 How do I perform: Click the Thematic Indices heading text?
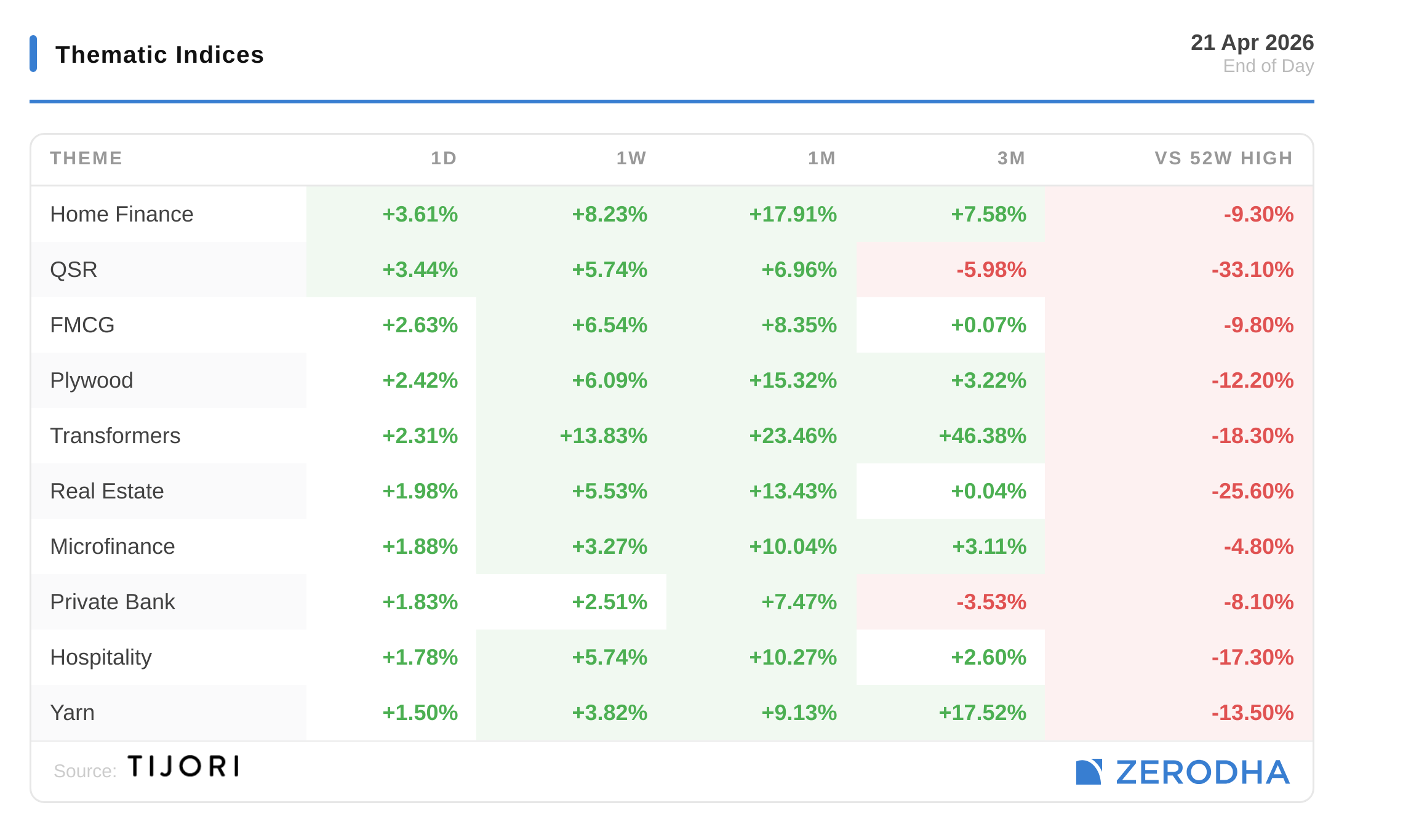click(x=159, y=55)
